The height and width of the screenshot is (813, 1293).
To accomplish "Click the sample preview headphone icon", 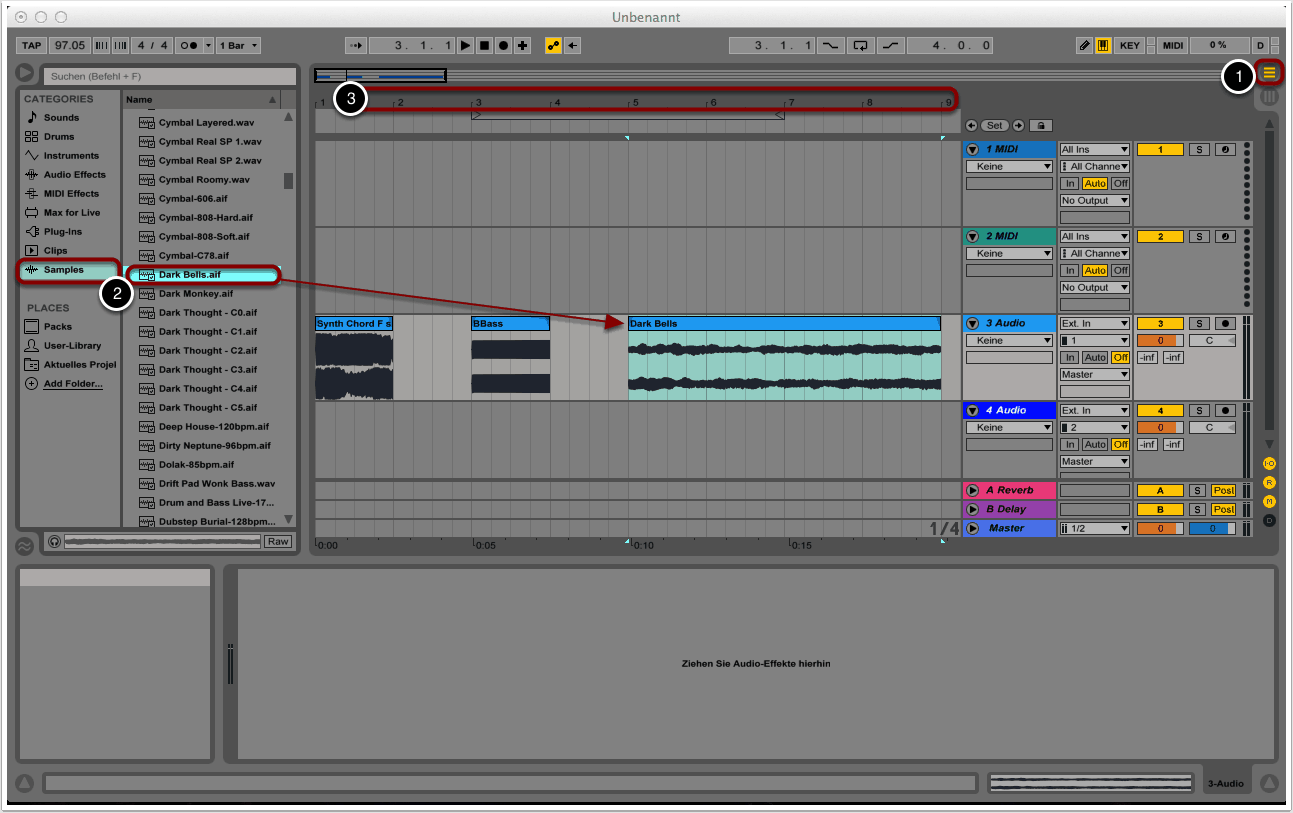I will 53,541.
